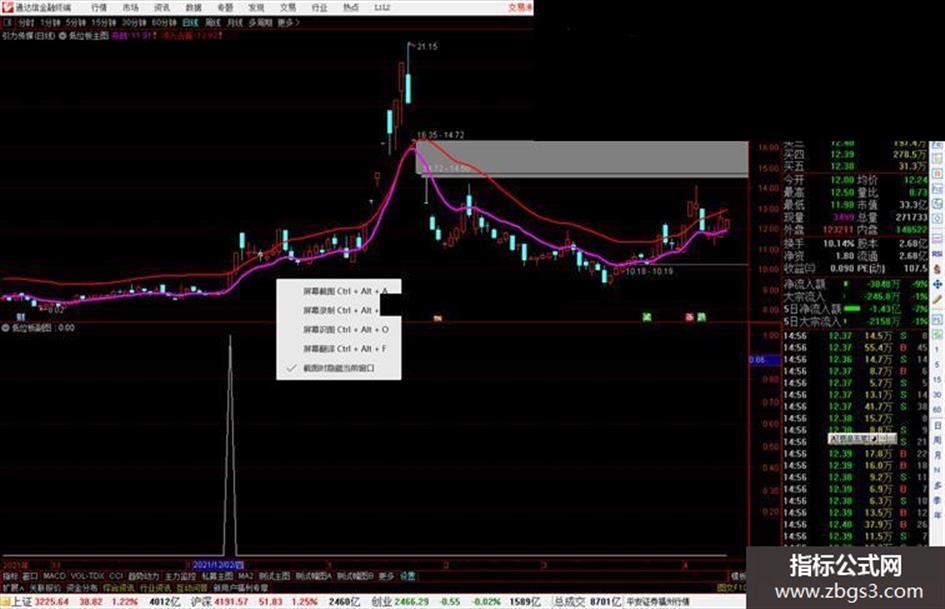The image size is (945, 609).
Task: Open settings gear for 低位板副图 sub-chart
Action: click(6, 328)
